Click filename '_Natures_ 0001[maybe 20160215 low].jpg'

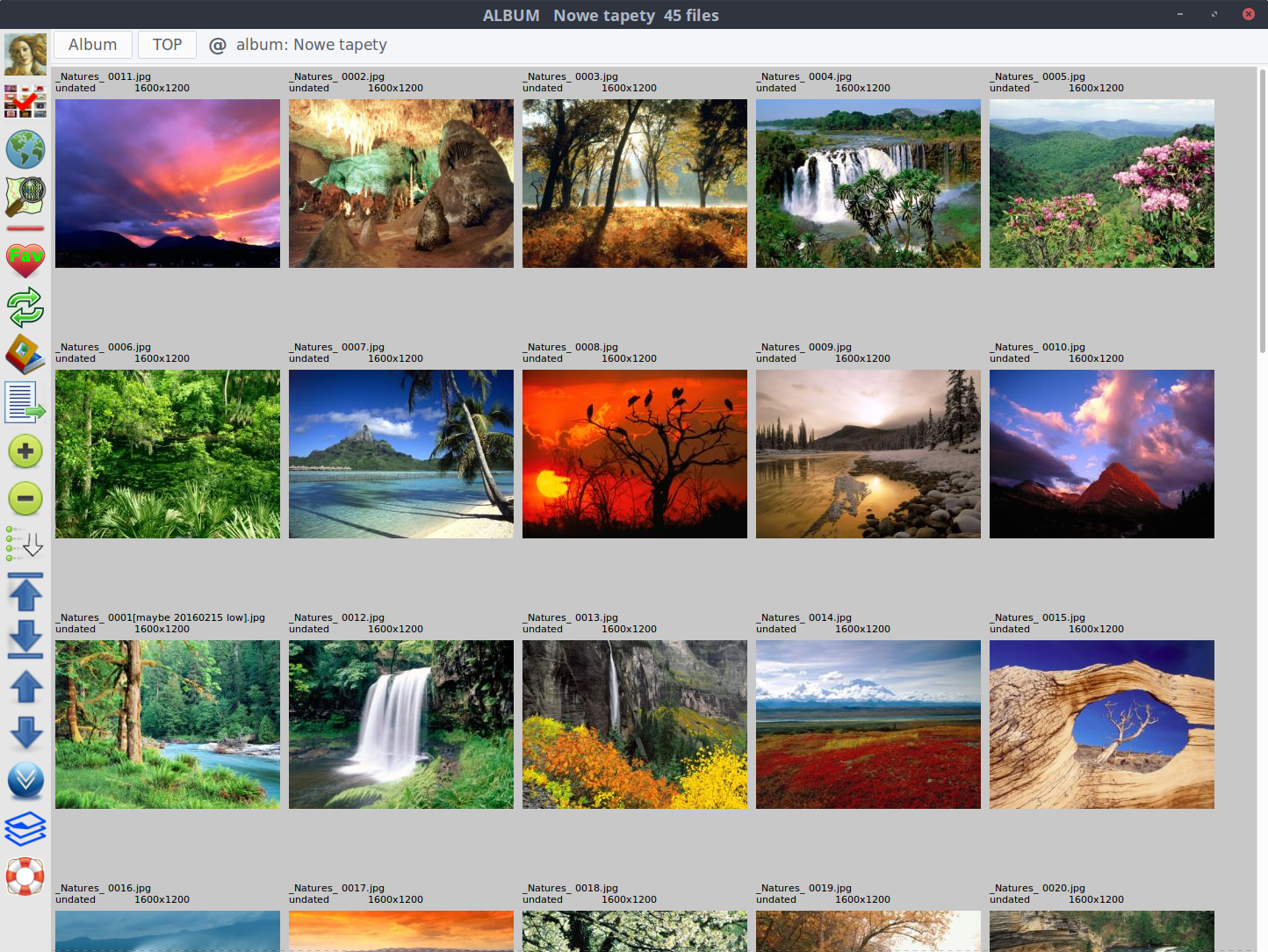pyautogui.click(x=161, y=617)
